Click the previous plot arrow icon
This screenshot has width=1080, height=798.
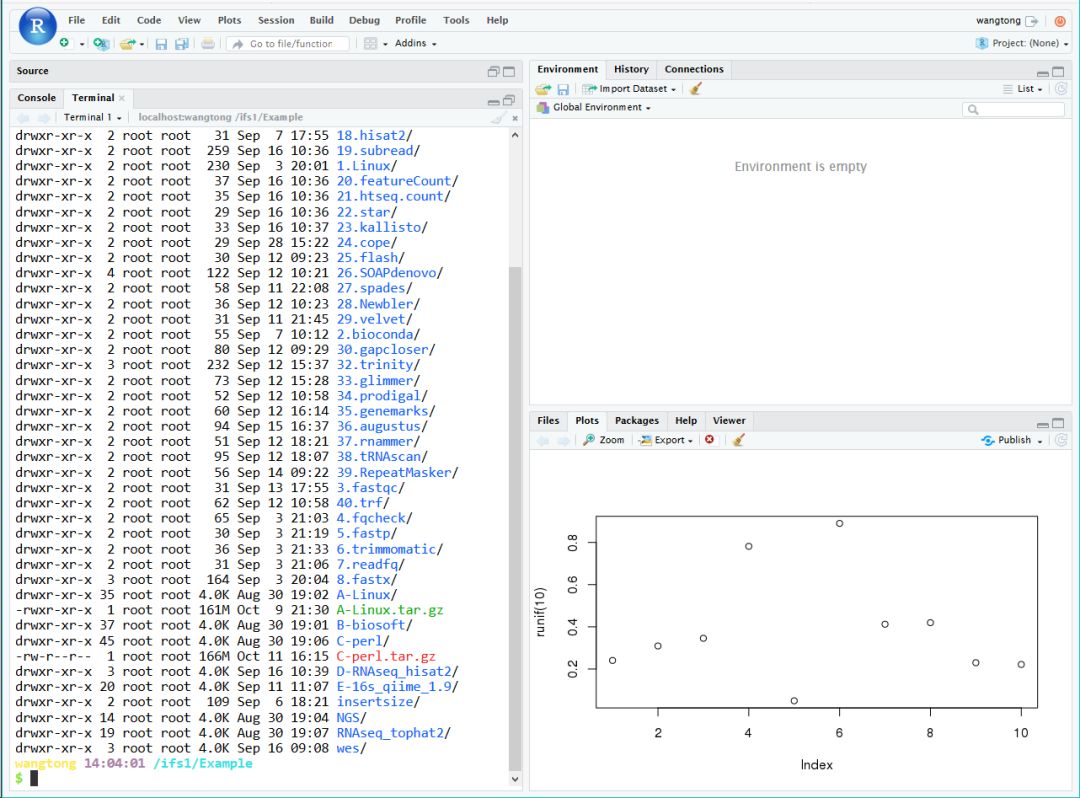coord(543,440)
